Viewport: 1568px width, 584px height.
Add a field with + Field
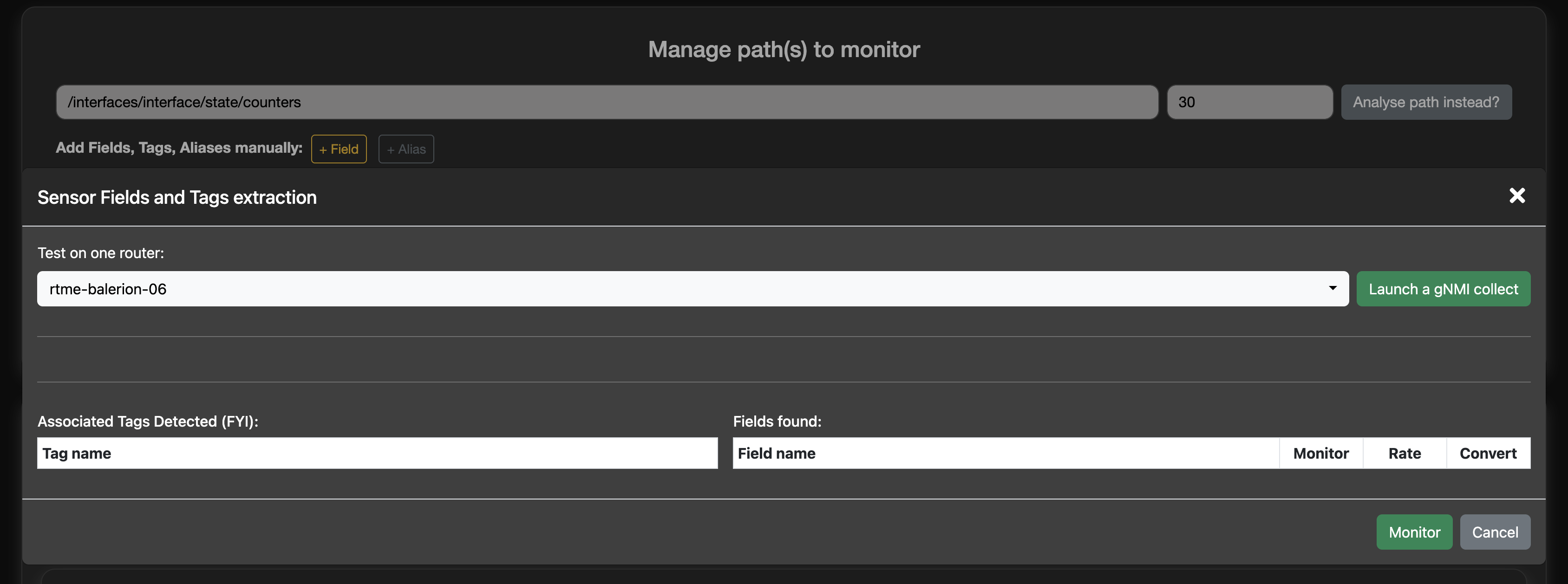click(x=339, y=149)
